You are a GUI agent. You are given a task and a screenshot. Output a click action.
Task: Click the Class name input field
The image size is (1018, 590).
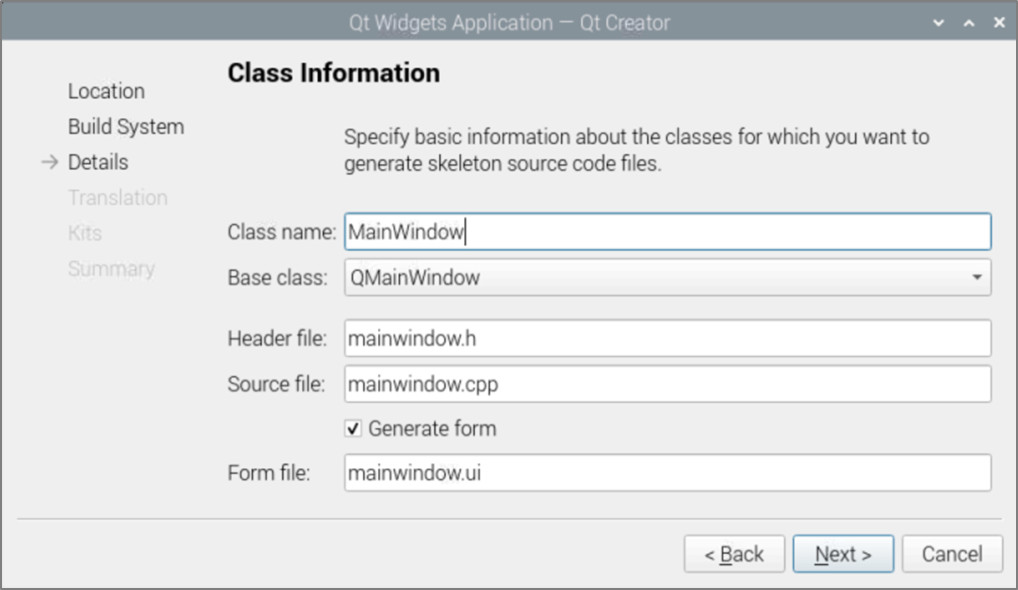[667, 232]
